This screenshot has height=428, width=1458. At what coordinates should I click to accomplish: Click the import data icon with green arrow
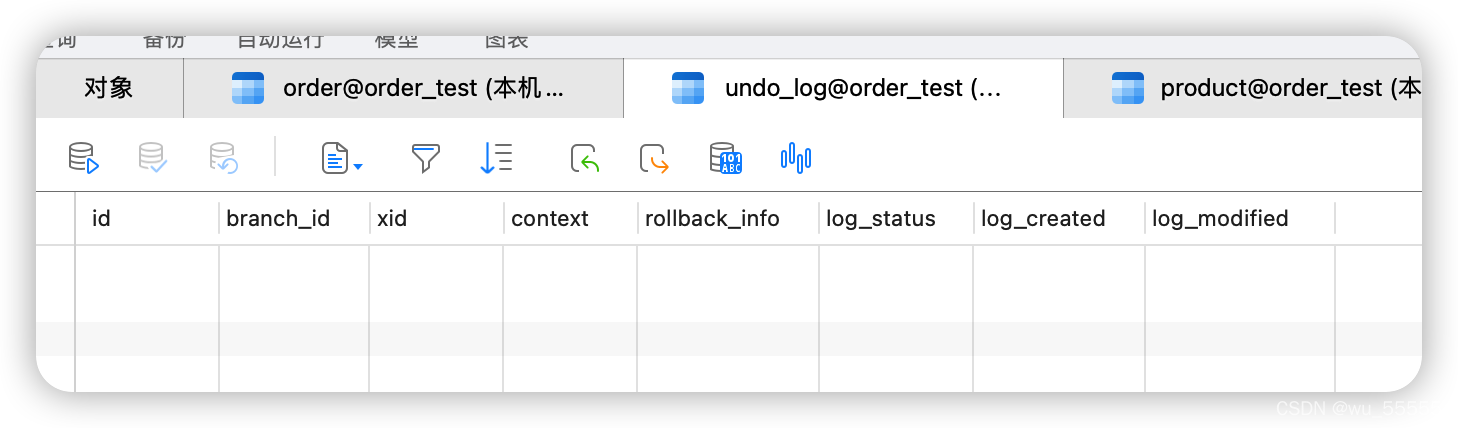[x=585, y=158]
